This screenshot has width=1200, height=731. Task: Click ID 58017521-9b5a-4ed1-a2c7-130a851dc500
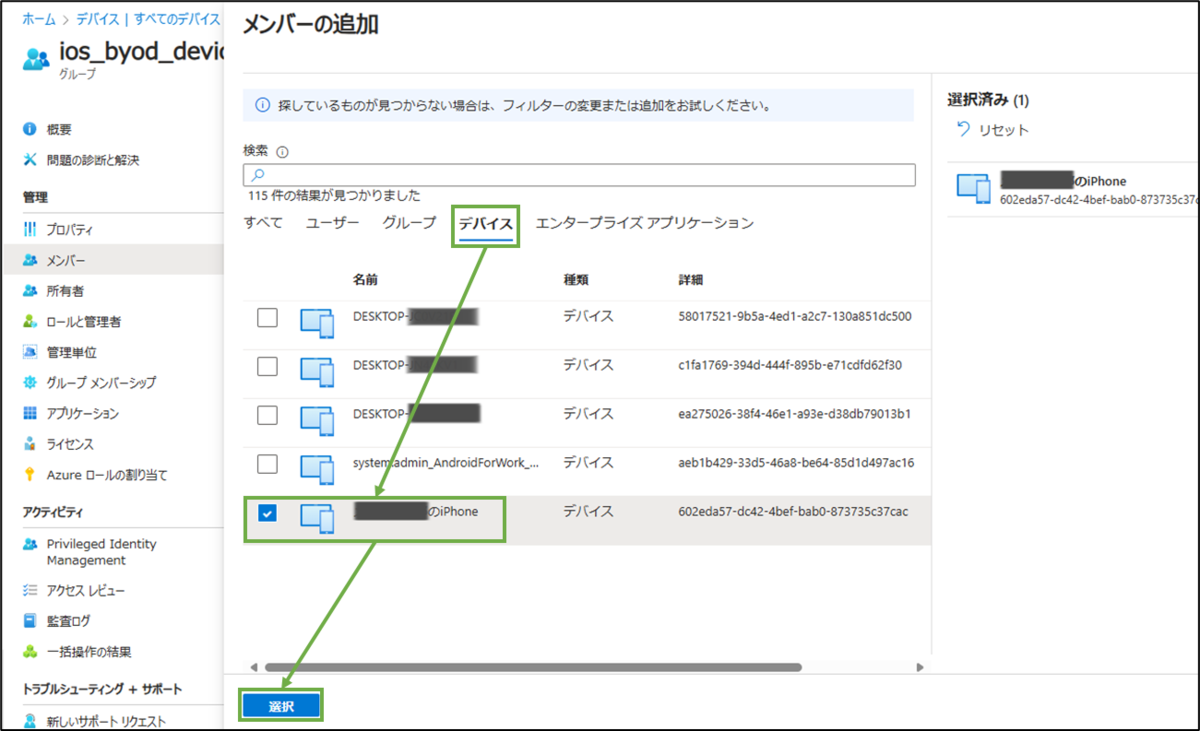coord(794,317)
